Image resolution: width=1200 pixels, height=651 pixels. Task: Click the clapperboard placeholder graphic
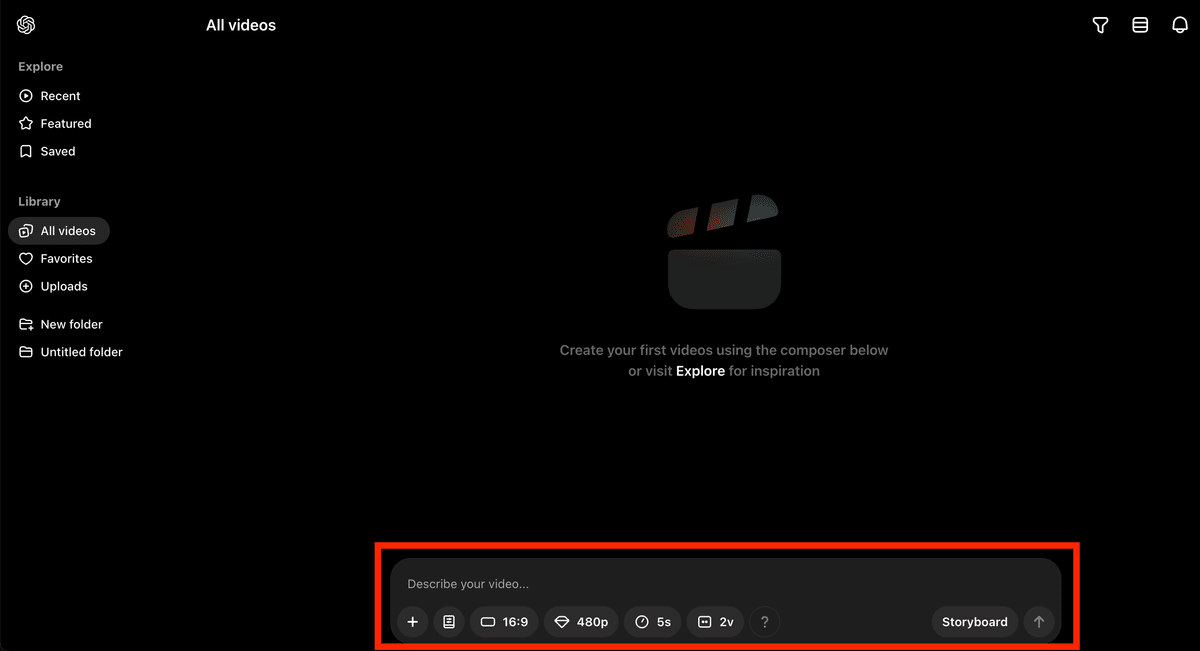[x=724, y=252]
